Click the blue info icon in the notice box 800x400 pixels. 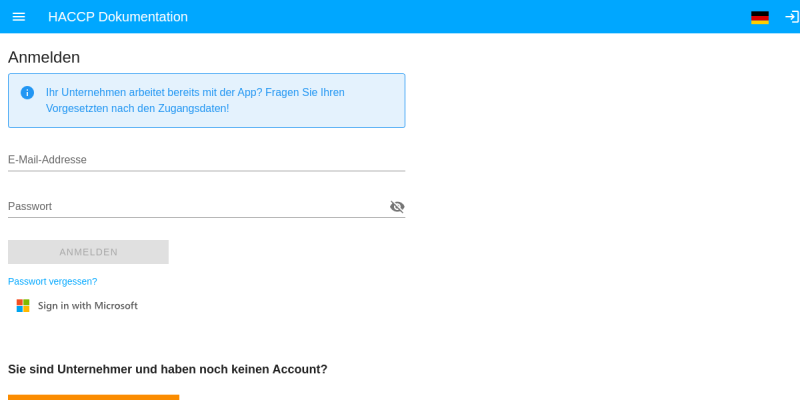27,93
